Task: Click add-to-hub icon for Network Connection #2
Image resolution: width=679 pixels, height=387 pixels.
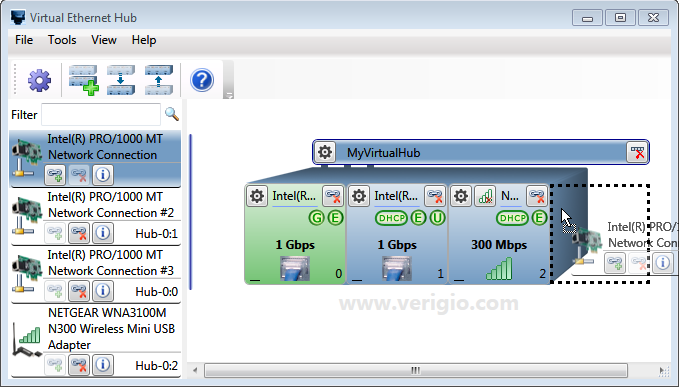Action: pos(55,233)
